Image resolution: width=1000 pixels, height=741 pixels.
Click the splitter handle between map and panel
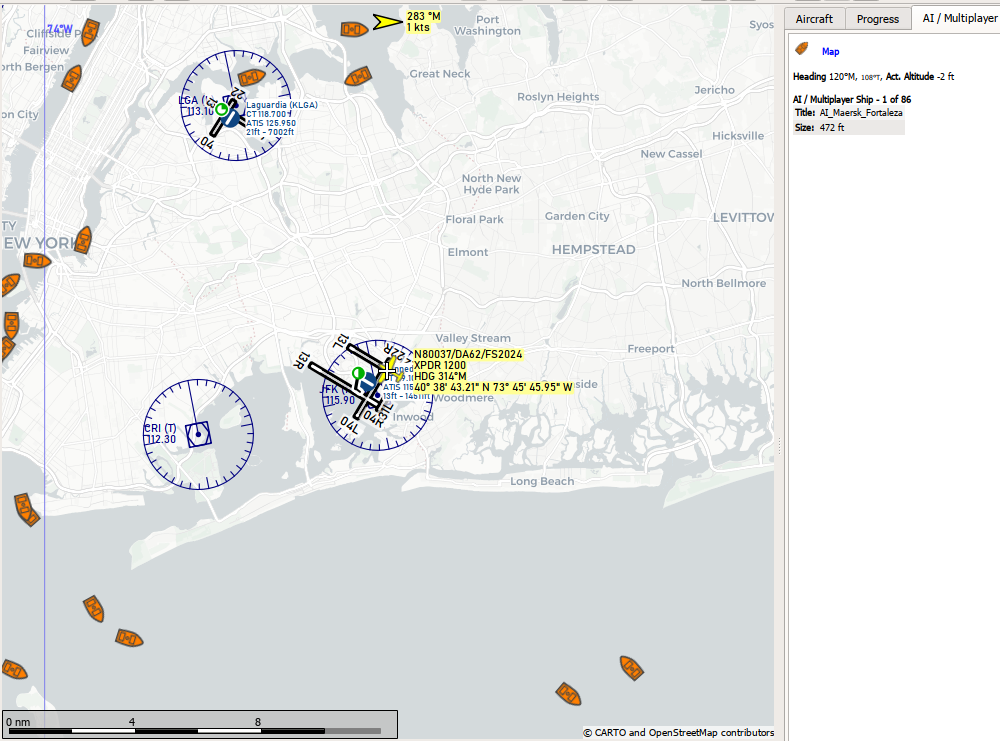[x=779, y=446]
